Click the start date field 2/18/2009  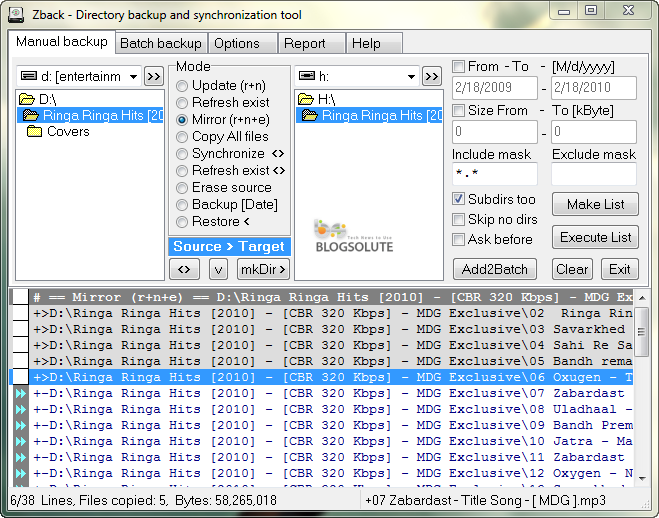tap(495, 88)
